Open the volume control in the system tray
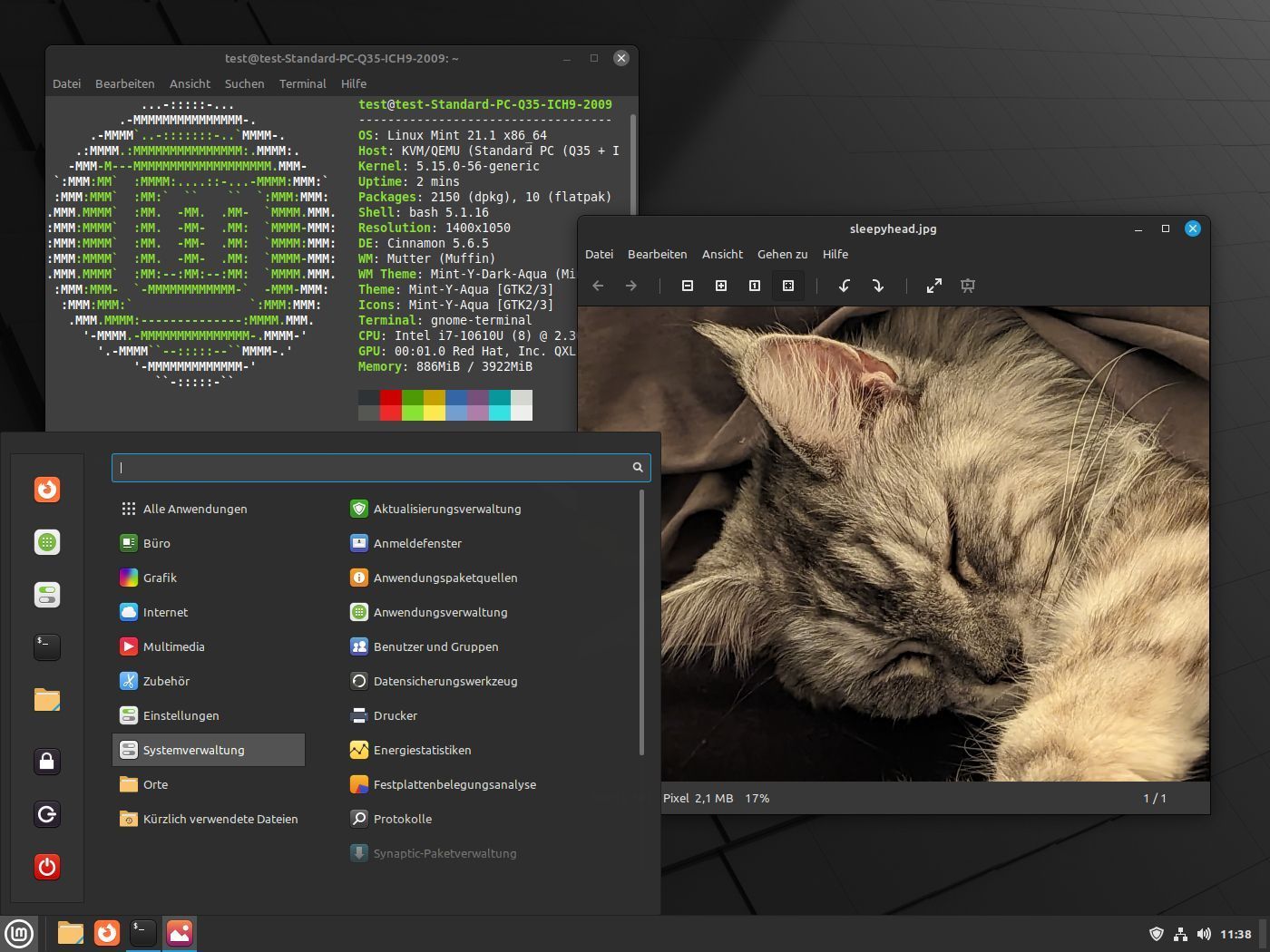1270x952 pixels. pos(1205,933)
